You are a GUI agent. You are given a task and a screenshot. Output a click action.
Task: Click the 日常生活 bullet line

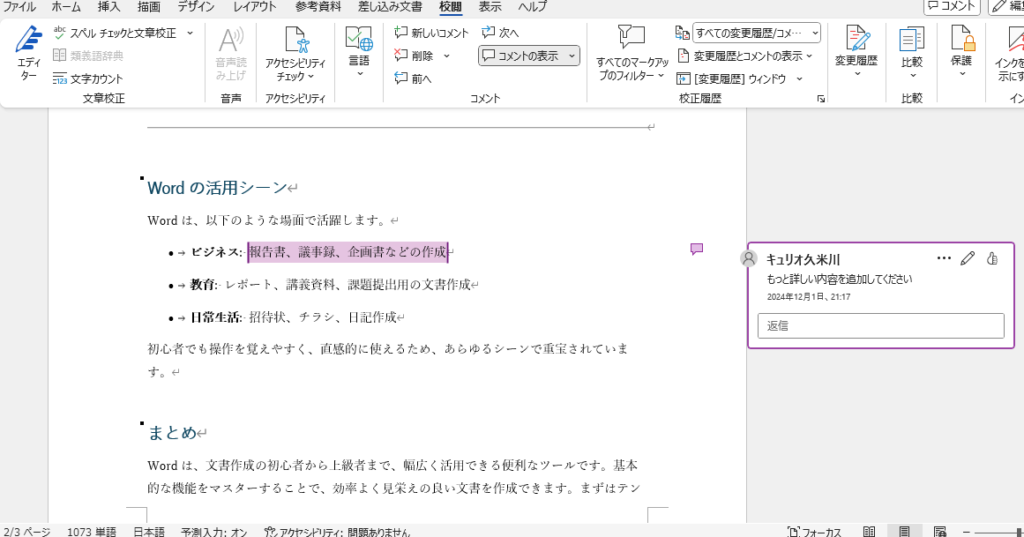pyautogui.click(x=294, y=317)
